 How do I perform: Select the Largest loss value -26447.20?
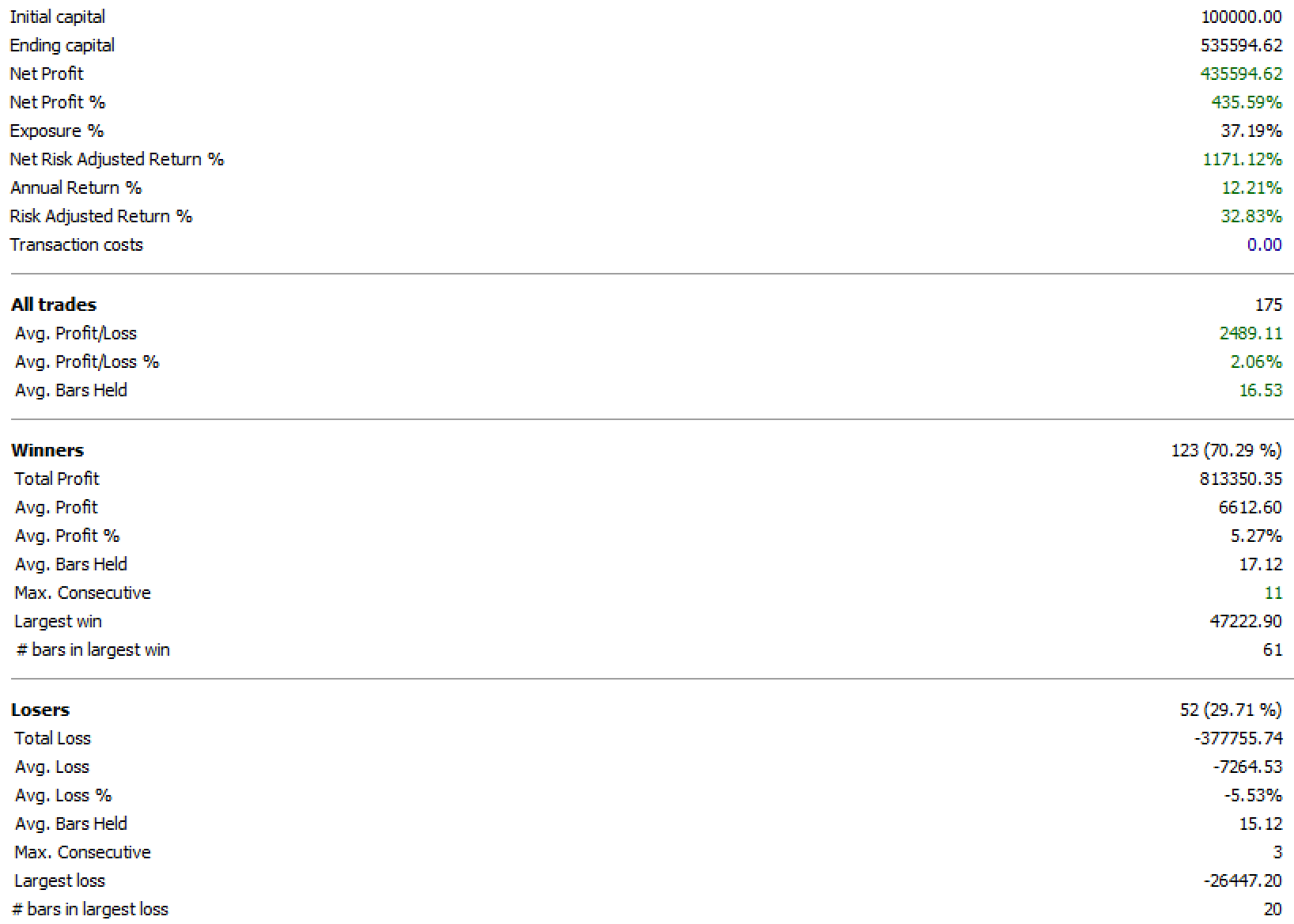coord(1242,880)
